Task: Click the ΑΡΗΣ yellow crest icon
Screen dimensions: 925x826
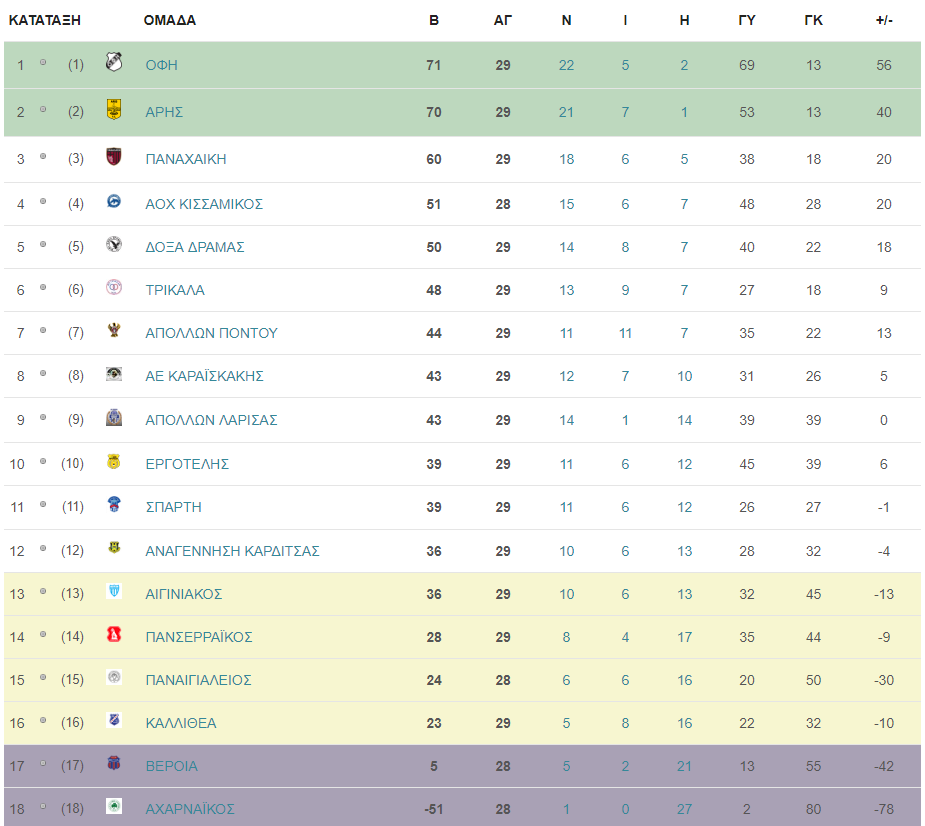Action: tap(114, 109)
